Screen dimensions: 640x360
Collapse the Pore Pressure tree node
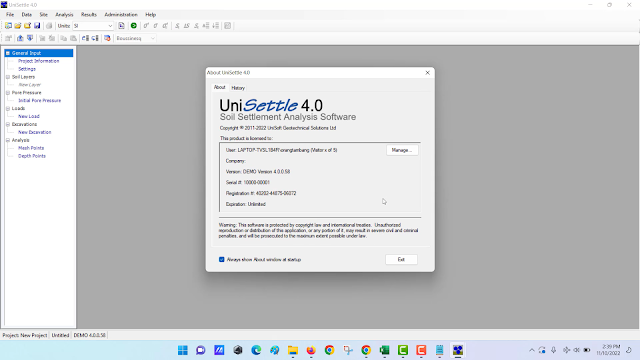(8, 93)
